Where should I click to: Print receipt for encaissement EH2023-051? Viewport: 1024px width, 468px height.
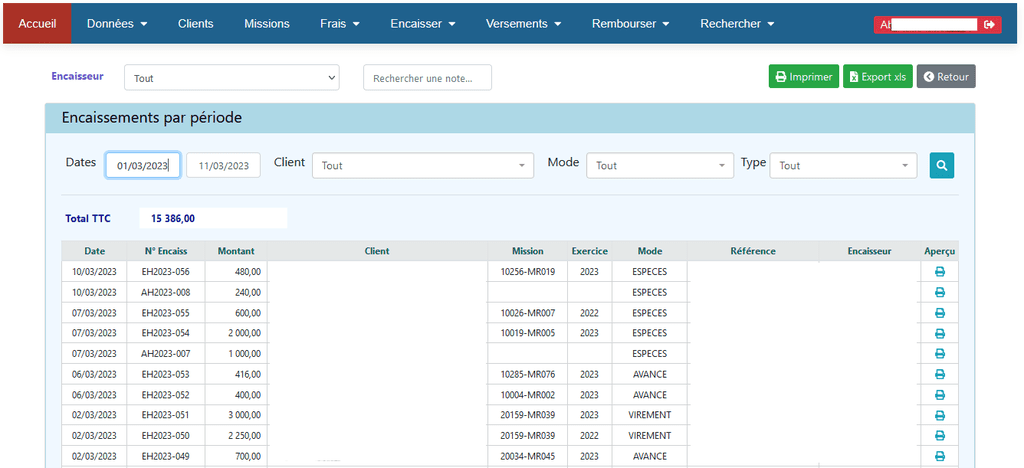tap(939, 415)
